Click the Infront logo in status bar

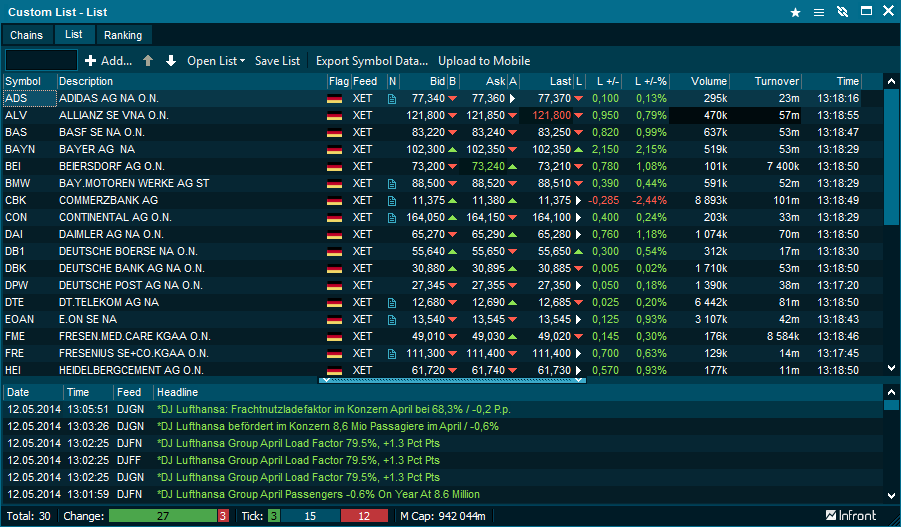[x=851, y=516]
